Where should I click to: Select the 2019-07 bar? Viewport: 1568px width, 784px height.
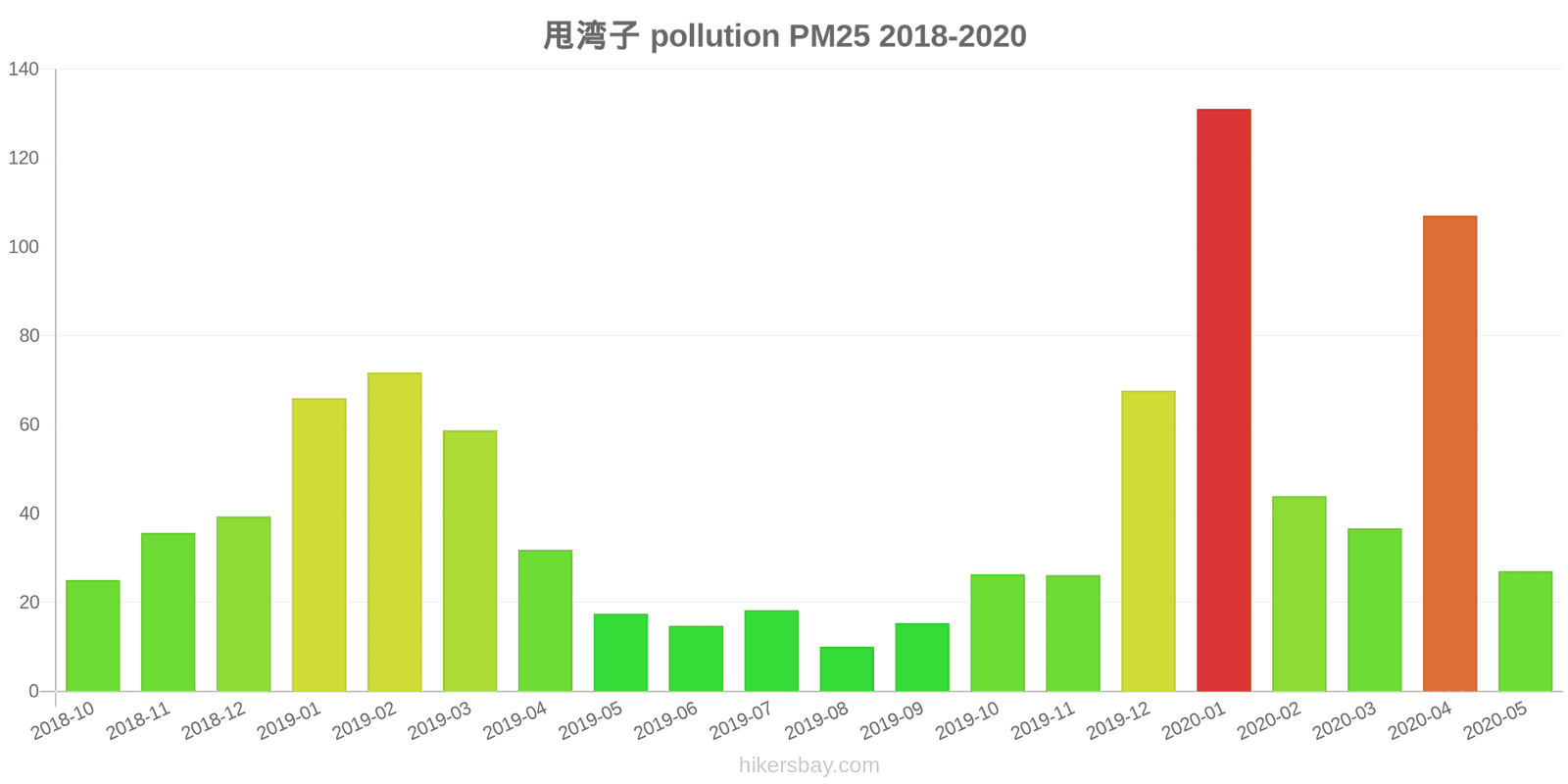tap(771, 651)
